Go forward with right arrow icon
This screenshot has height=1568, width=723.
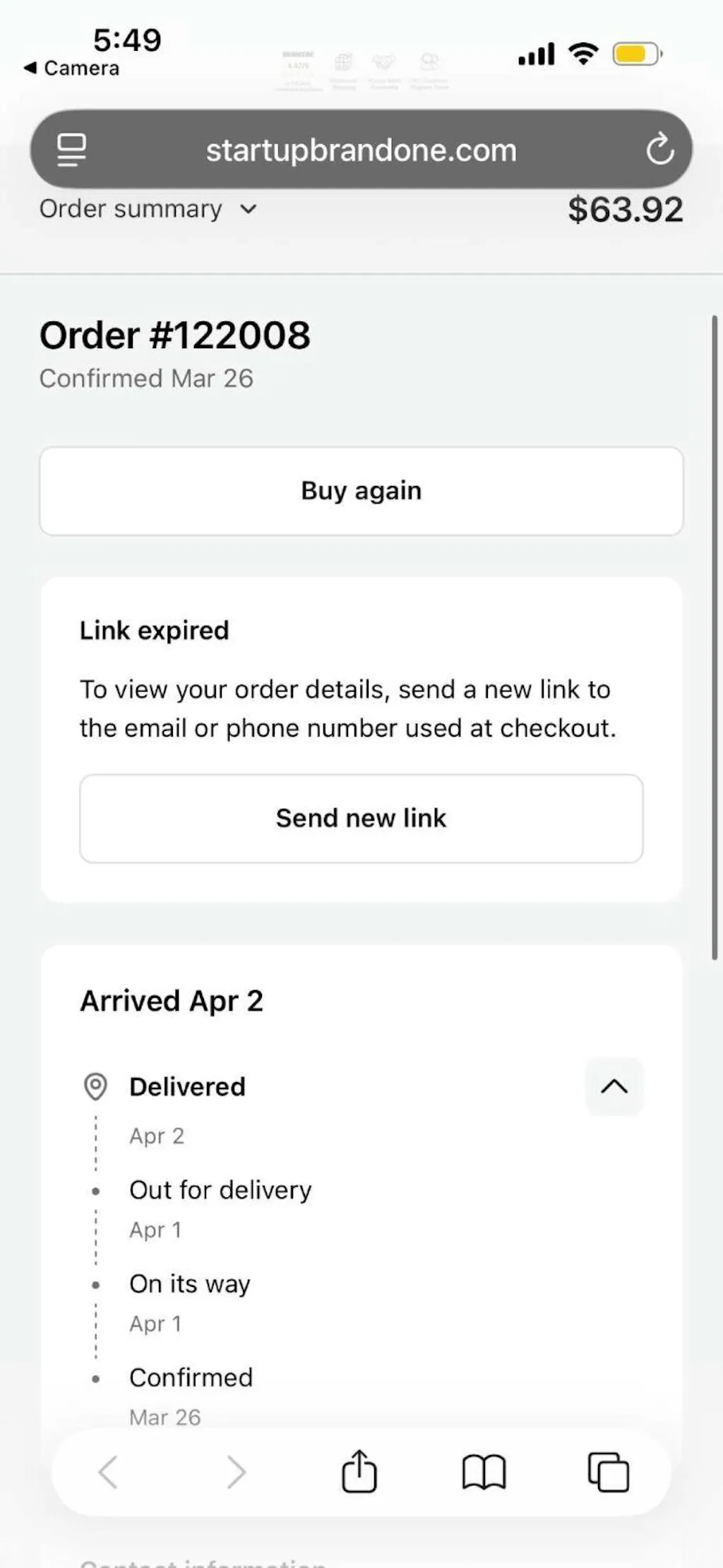[236, 1473]
